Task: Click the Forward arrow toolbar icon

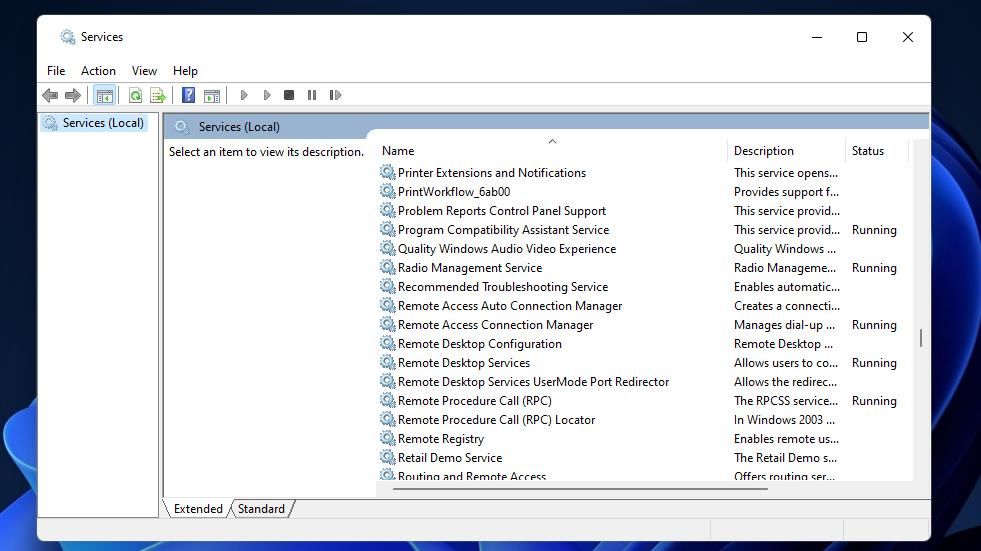Action: [x=73, y=95]
